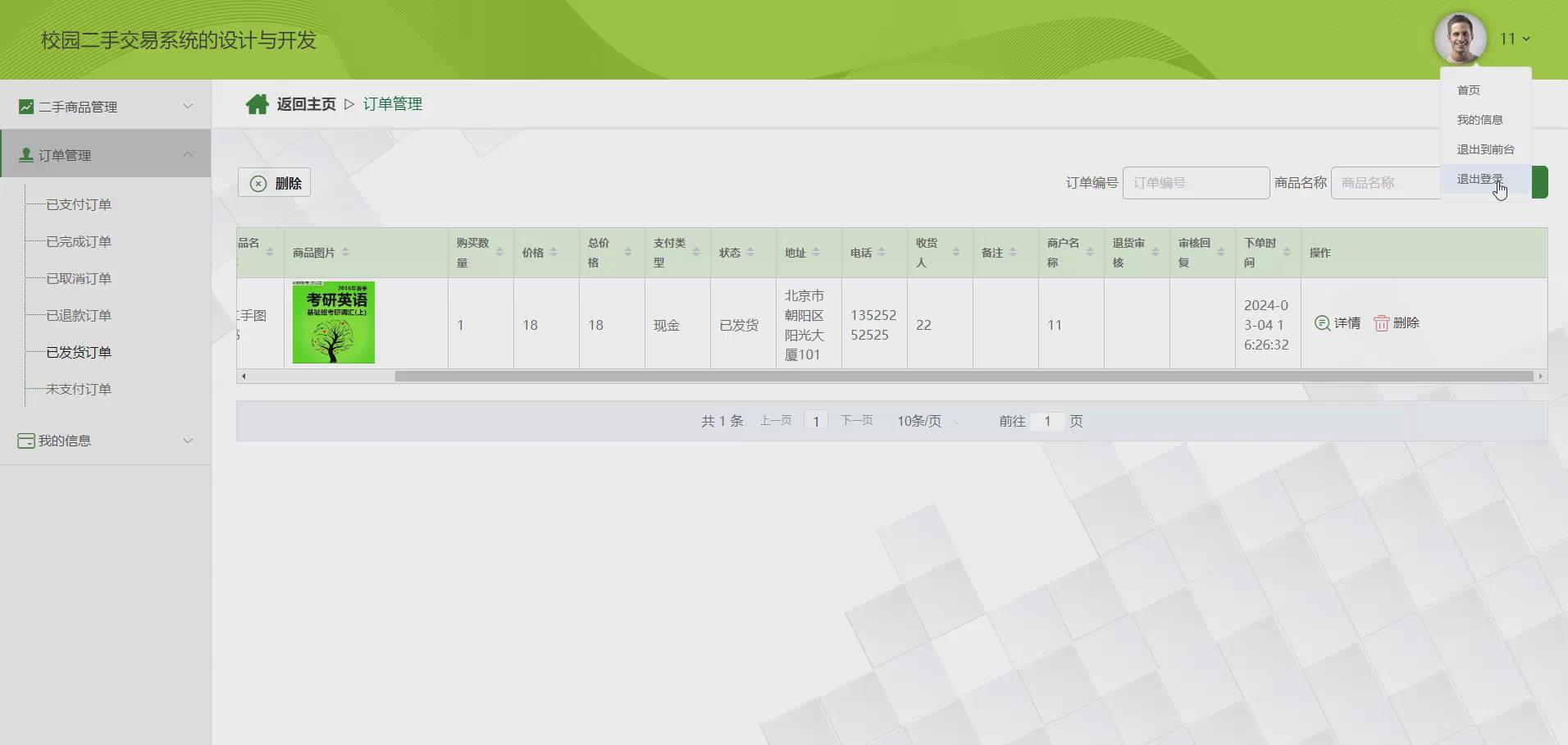Expand the 二手商品管理 menu chevron
1568x745 pixels.
click(x=188, y=107)
